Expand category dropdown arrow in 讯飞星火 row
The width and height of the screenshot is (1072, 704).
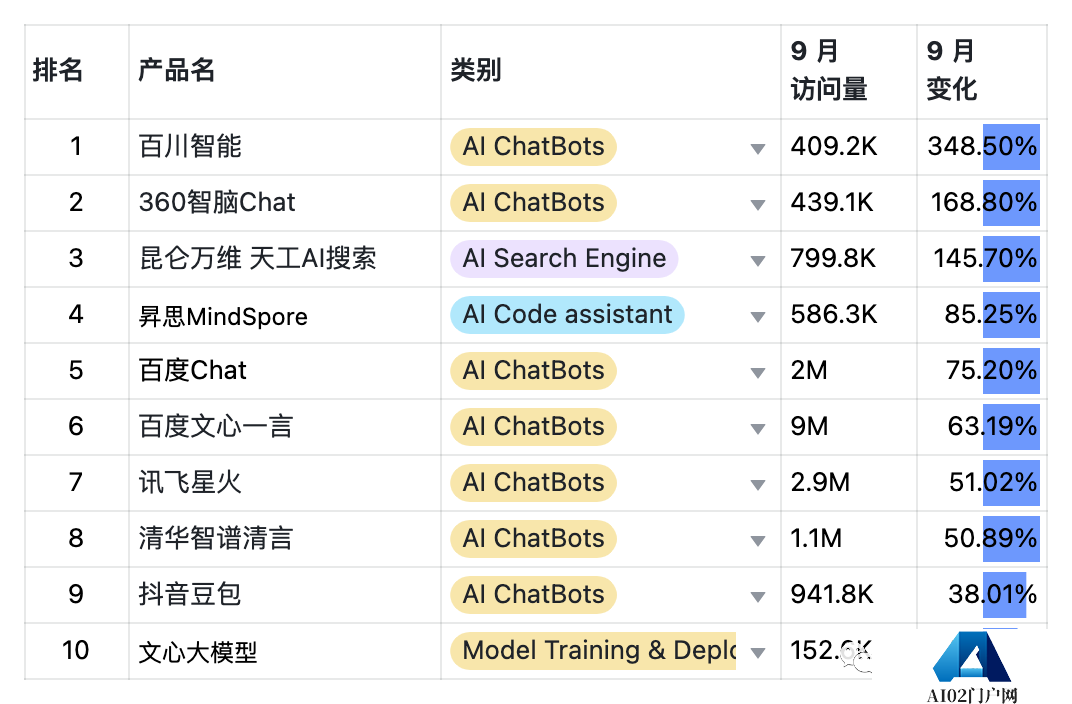tap(758, 485)
